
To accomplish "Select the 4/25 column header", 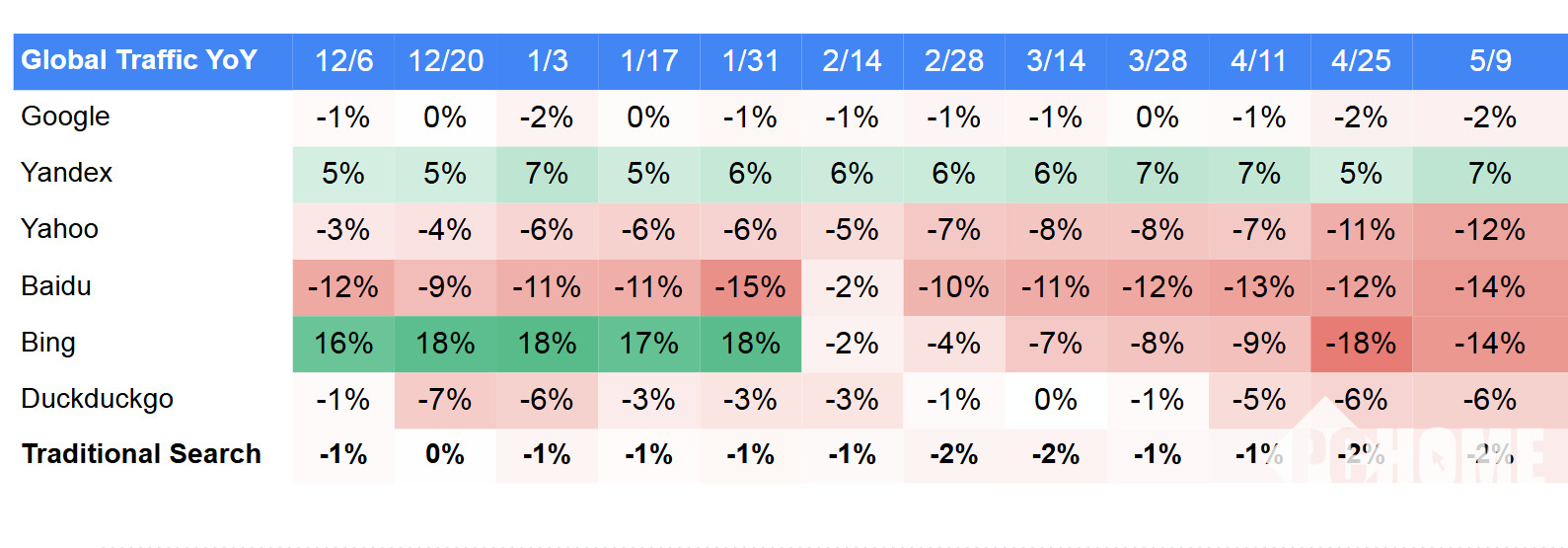I will [x=1361, y=61].
